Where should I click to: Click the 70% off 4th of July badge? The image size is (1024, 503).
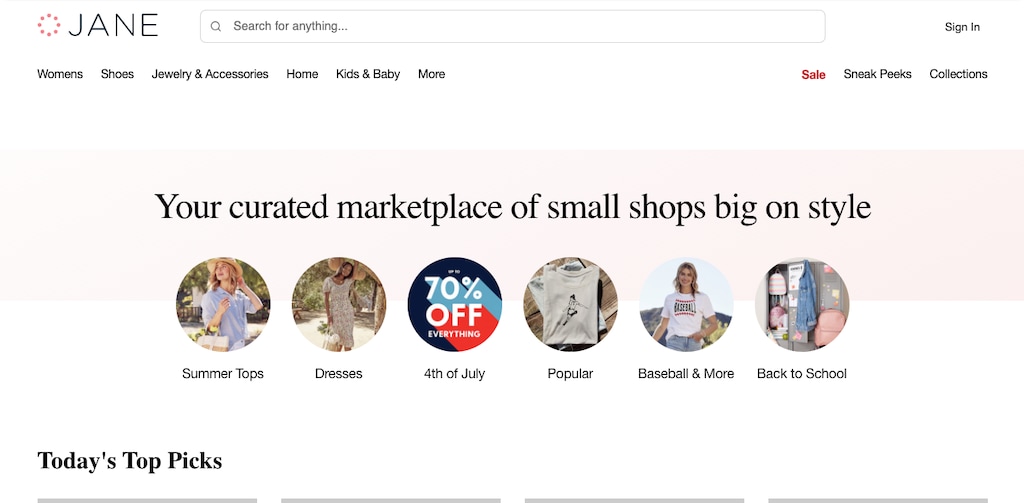(455, 304)
